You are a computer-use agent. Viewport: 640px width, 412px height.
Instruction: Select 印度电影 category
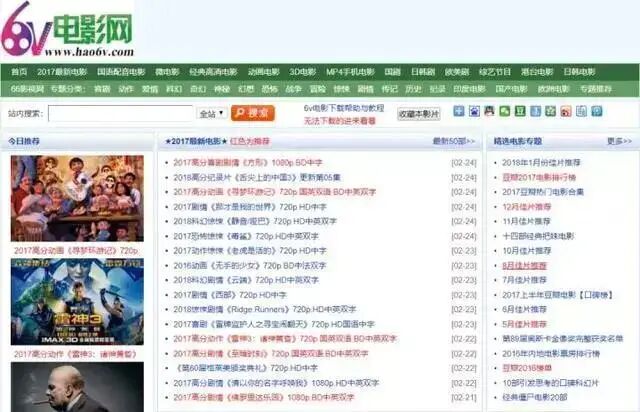click(x=469, y=89)
